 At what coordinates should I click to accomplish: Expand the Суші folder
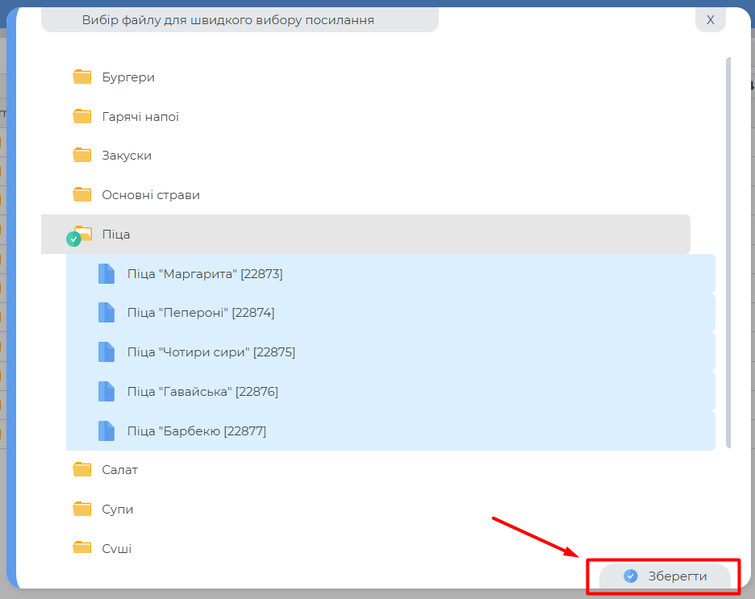tap(116, 548)
